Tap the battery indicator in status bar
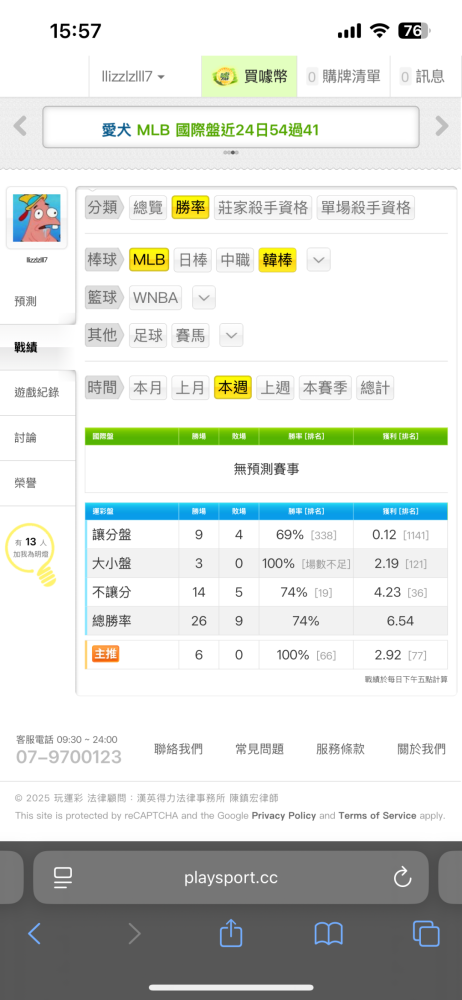This screenshot has width=462, height=1000. point(415,30)
